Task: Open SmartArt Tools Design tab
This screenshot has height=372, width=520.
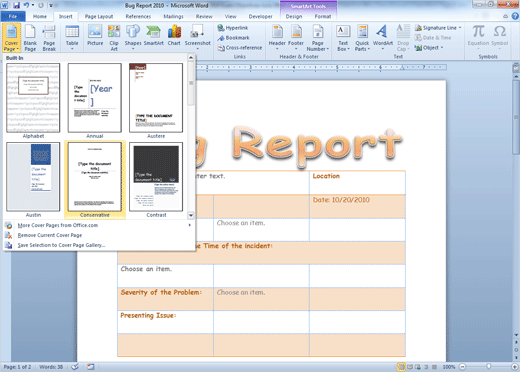Action: coord(294,16)
